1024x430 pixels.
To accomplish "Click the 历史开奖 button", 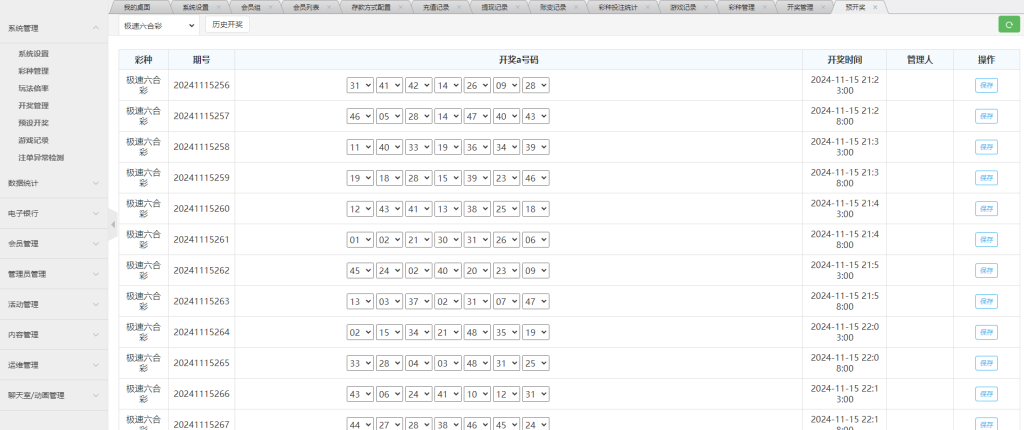I will coord(227,24).
